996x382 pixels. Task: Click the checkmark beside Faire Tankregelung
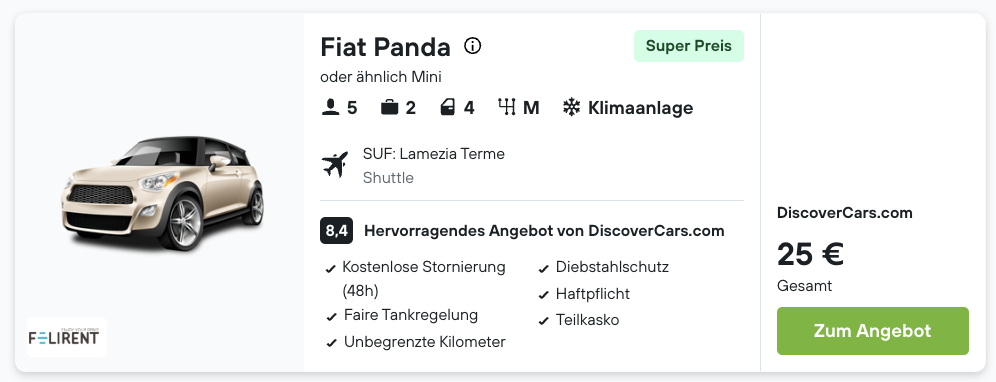[331, 317]
